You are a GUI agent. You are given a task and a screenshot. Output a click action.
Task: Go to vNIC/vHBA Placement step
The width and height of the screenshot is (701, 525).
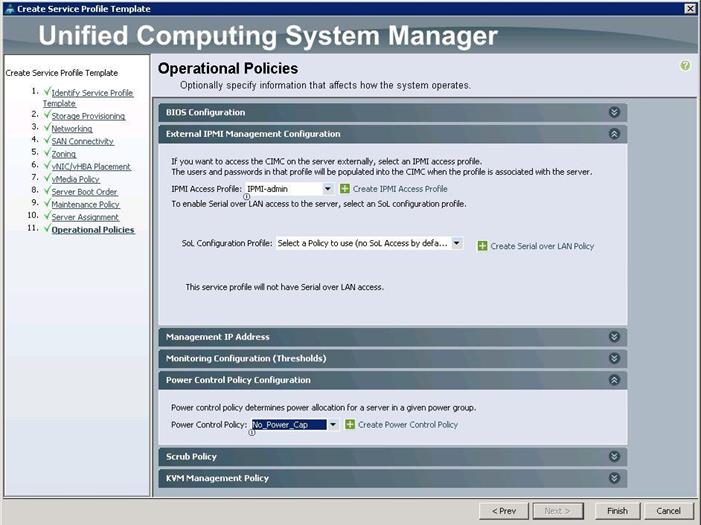click(91, 166)
